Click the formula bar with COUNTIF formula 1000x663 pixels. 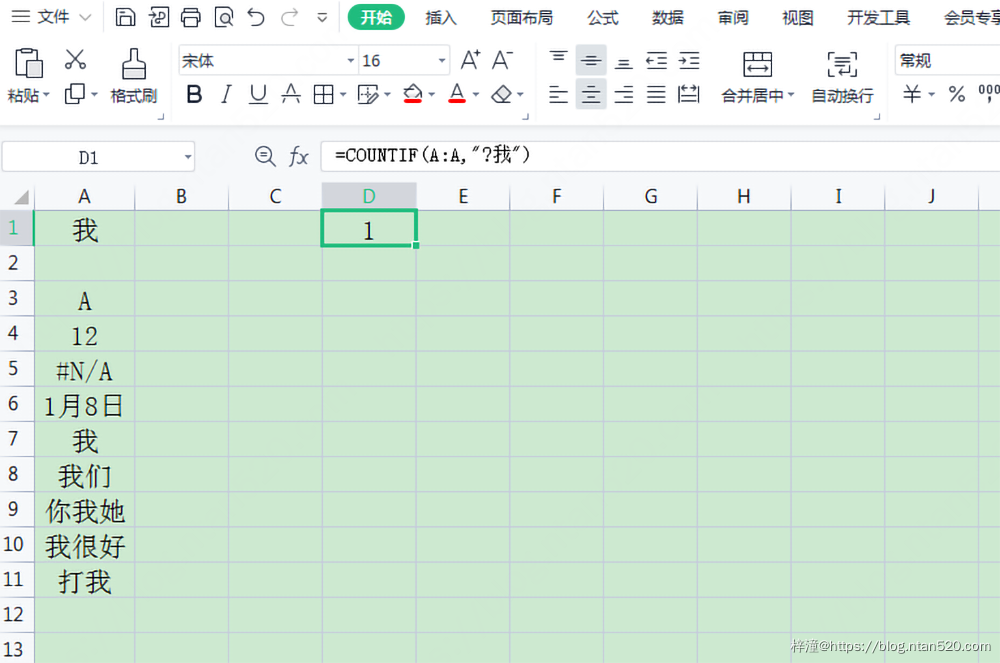(x=660, y=156)
